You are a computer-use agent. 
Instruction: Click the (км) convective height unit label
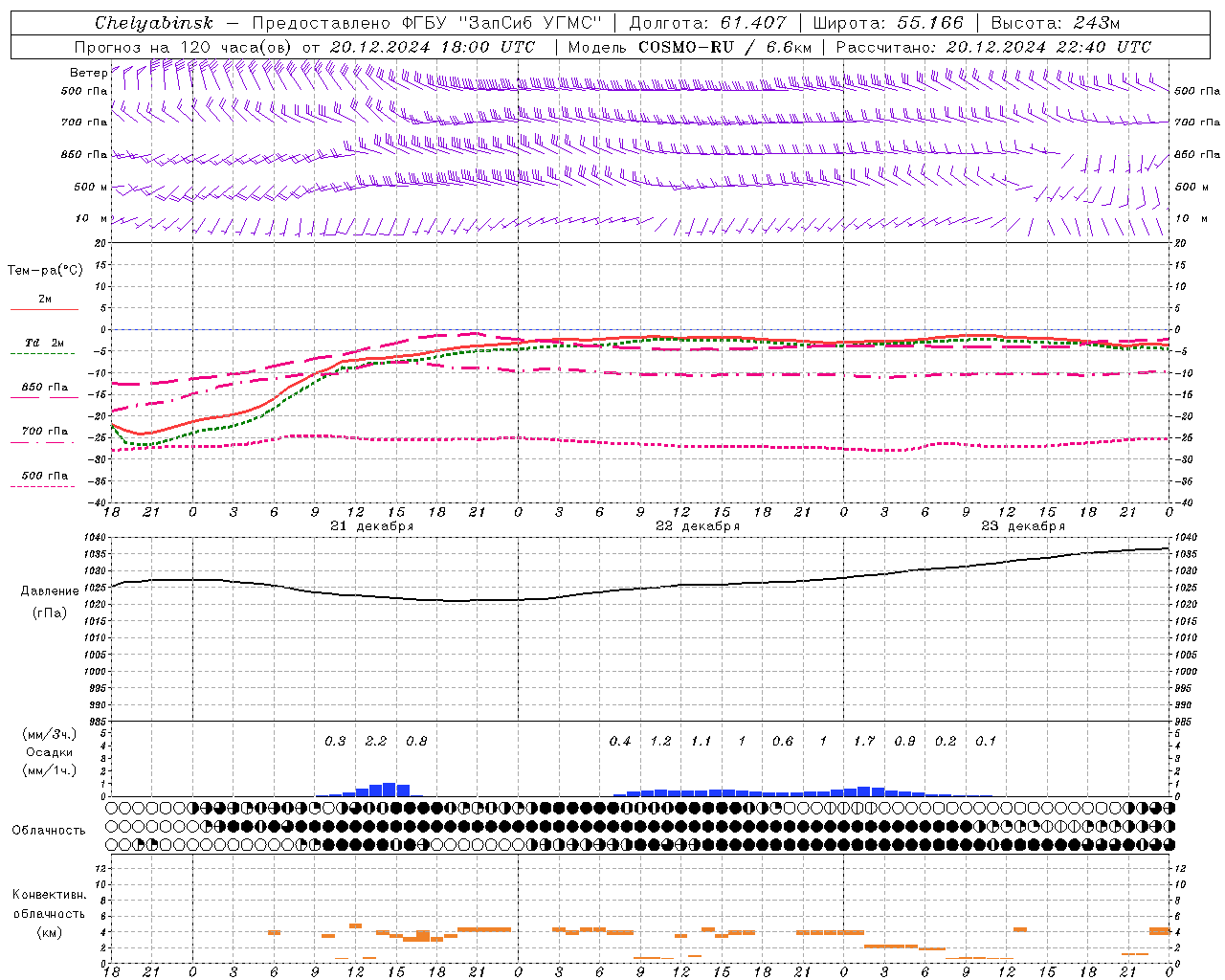[50, 932]
